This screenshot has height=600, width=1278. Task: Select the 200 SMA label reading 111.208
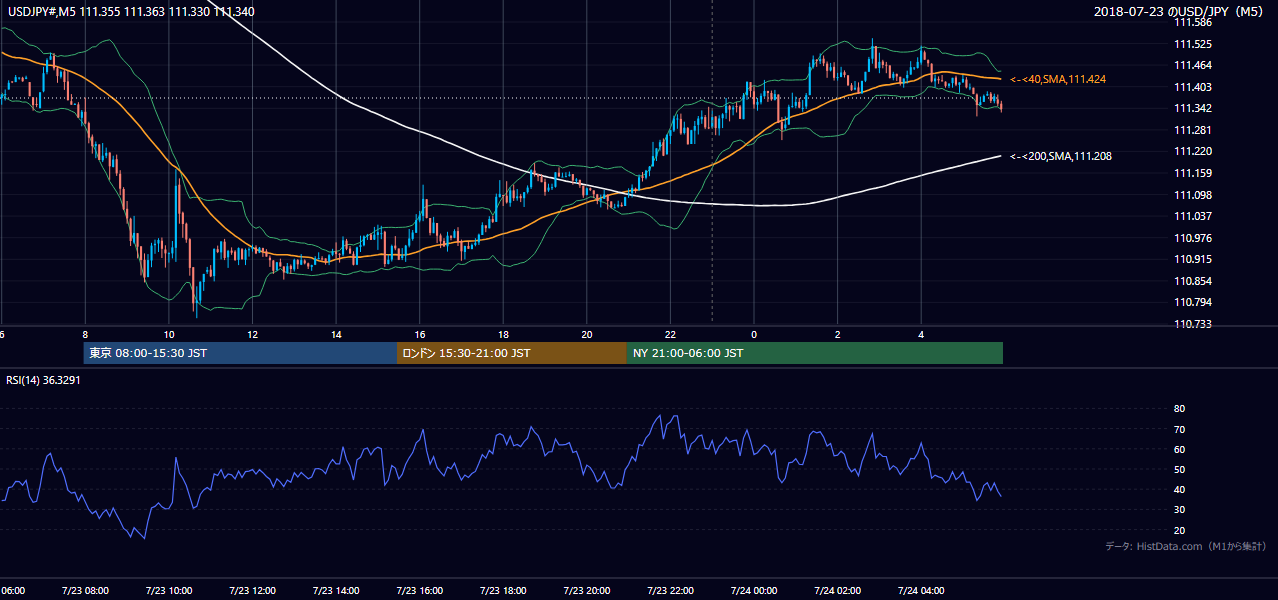click(1061, 156)
